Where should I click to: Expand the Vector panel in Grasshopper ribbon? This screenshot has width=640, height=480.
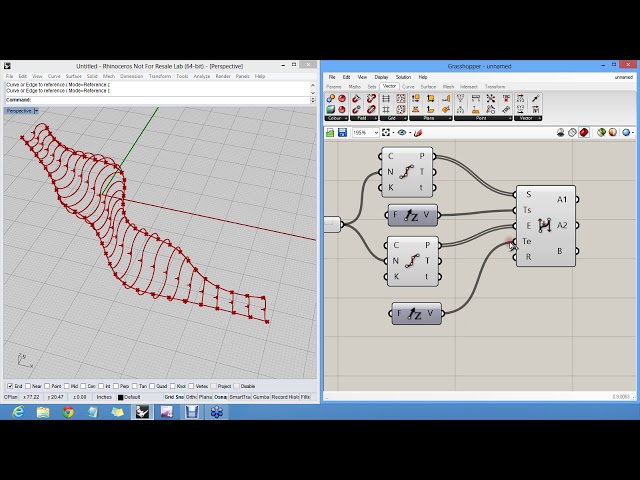[540, 118]
